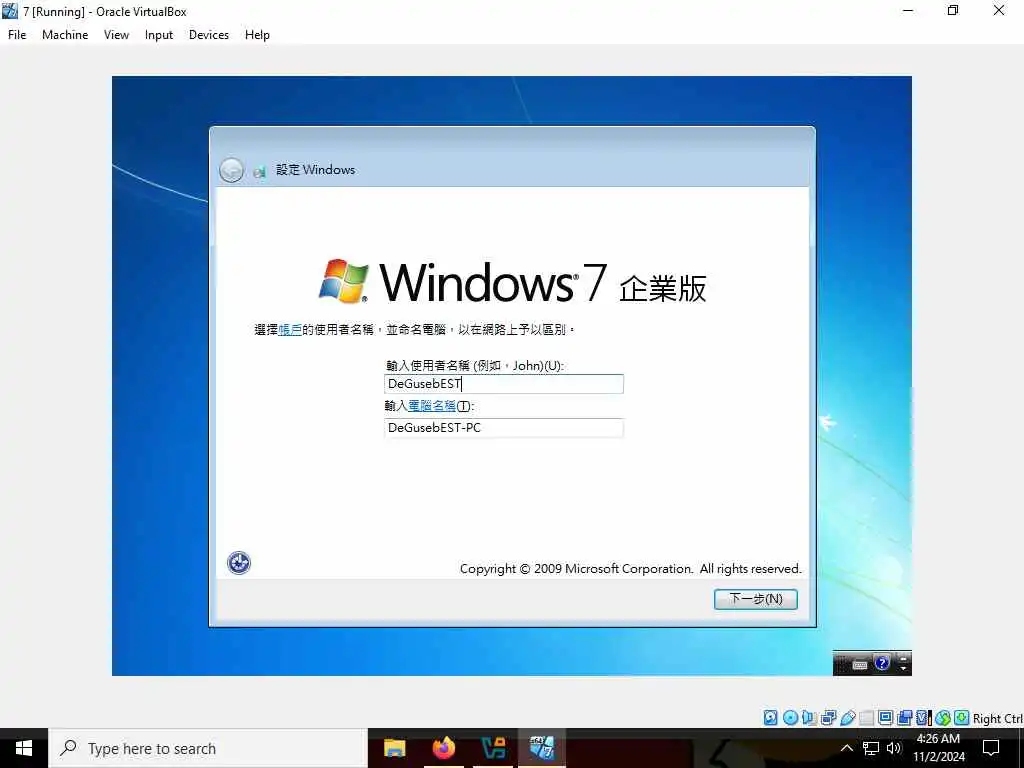The width and height of the screenshot is (1024, 768).
Task: Click the mouse integration globe indicator icon
Action: [x=942, y=718]
